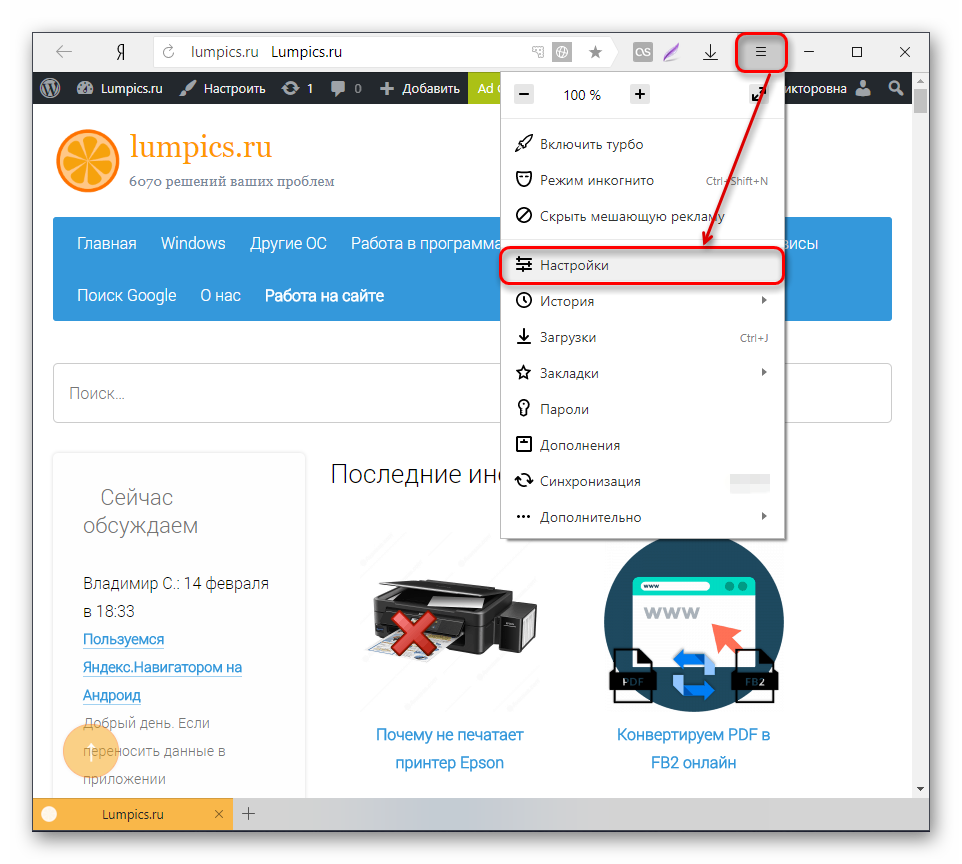Click the orange scroll-to-top circle button

91,750
